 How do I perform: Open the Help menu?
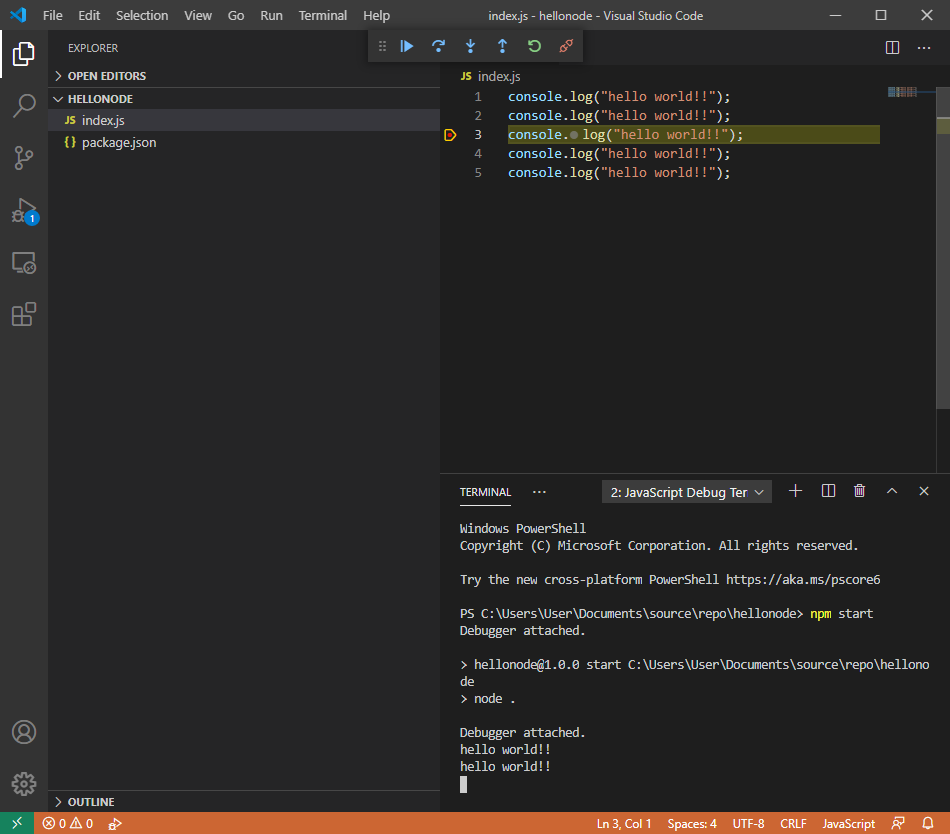(376, 15)
